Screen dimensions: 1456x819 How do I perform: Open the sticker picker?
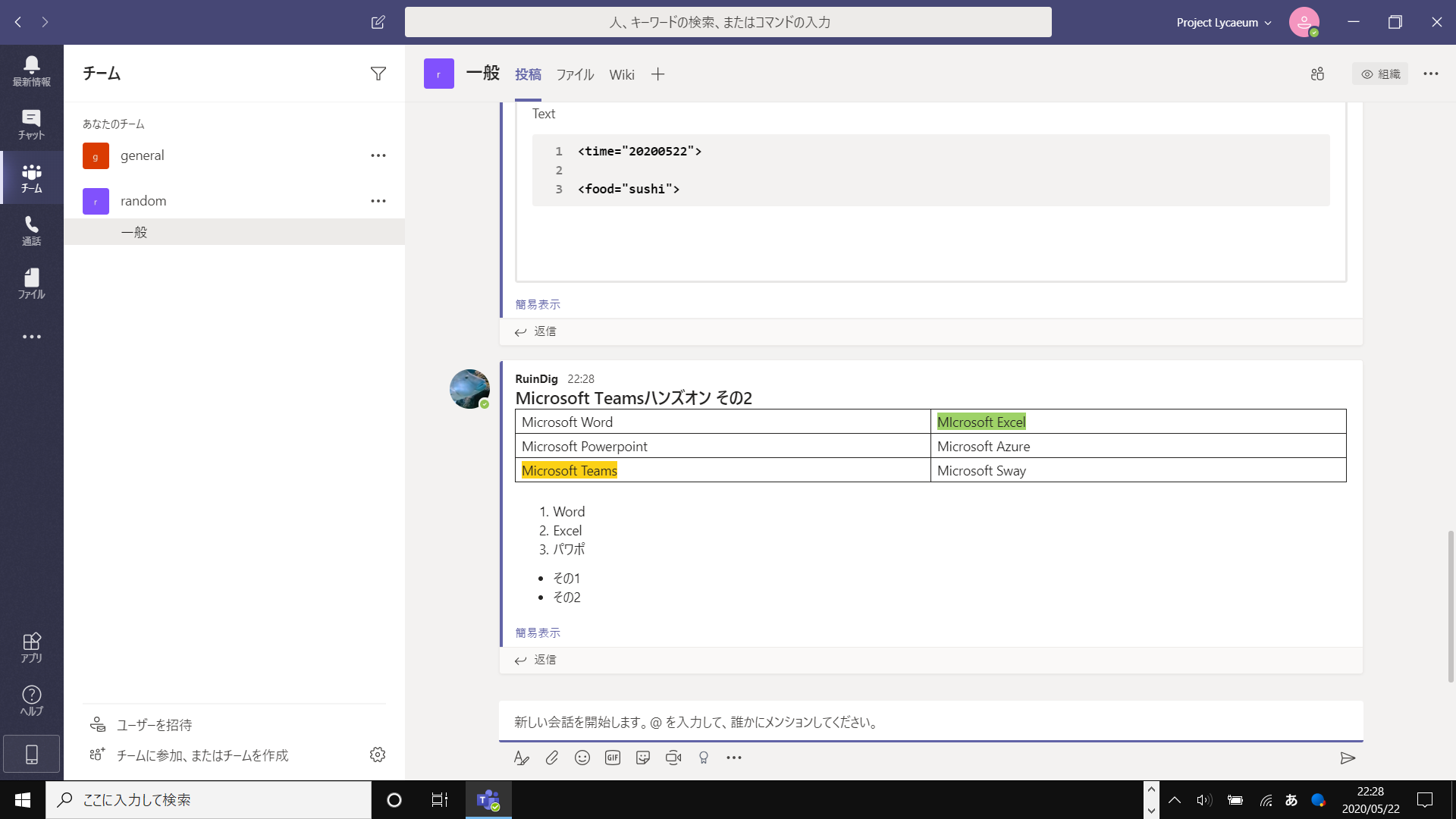pyautogui.click(x=643, y=758)
